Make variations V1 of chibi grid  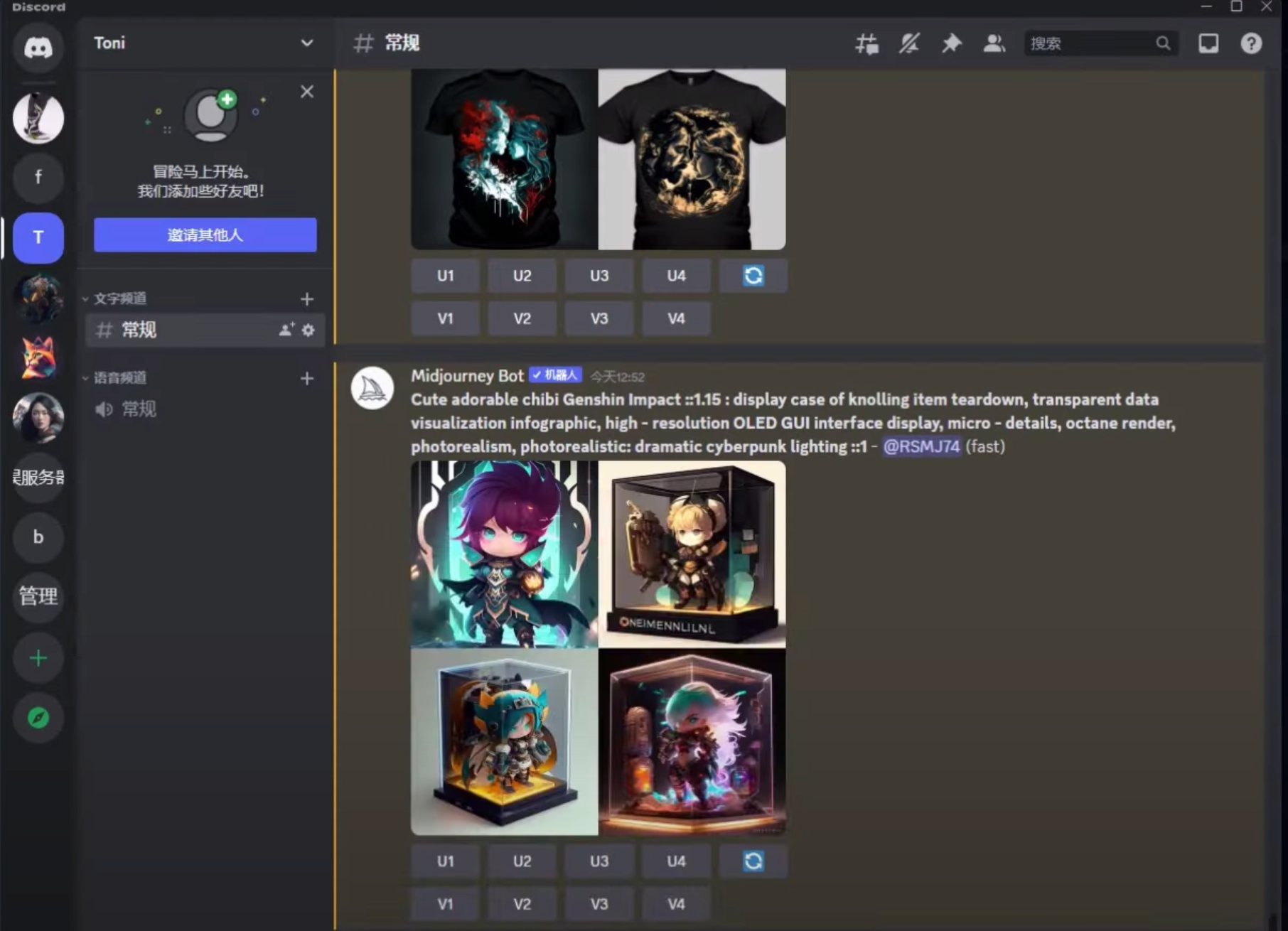click(445, 904)
